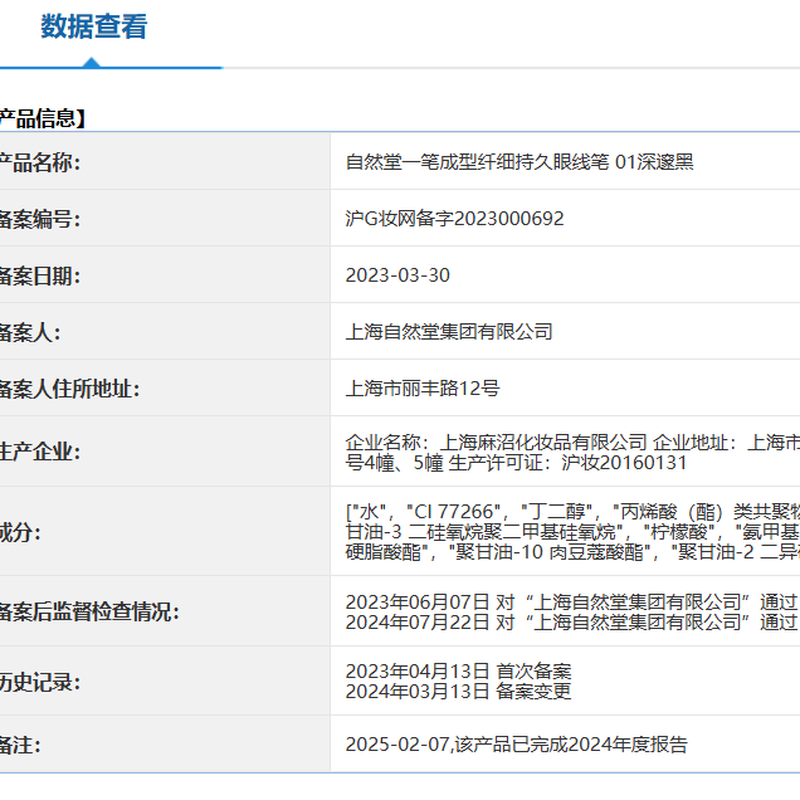Screen dimensions: 800x800
Task: Select filing number 沪G妆网备字2023000692
Action: click(x=454, y=219)
